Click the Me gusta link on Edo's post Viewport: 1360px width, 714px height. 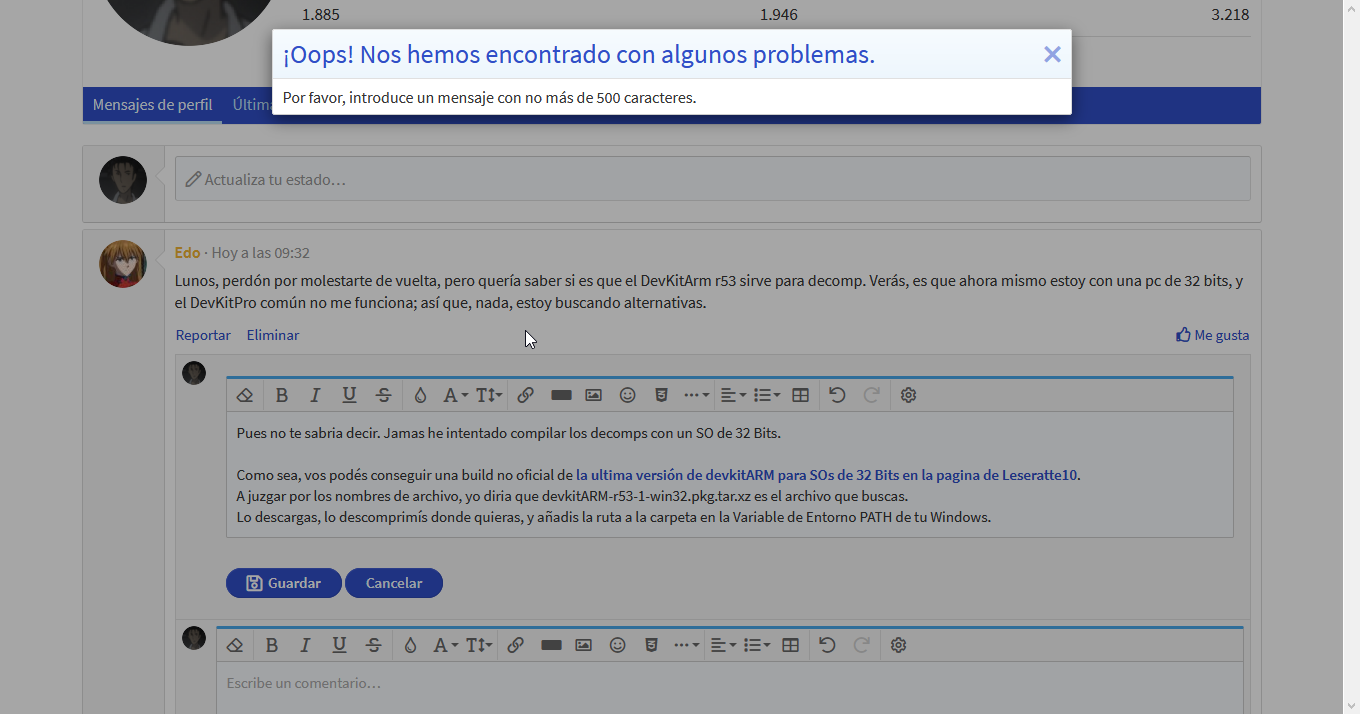pyautogui.click(x=1212, y=335)
